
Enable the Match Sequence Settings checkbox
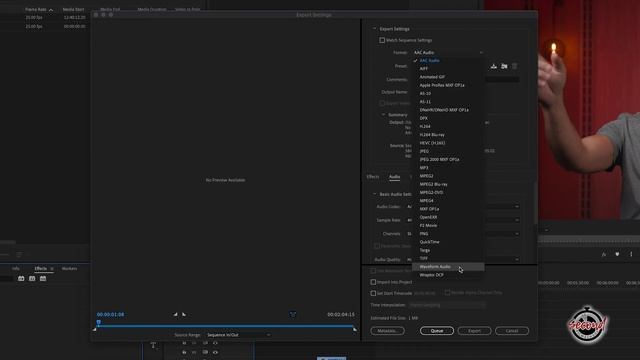(x=382, y=40)
